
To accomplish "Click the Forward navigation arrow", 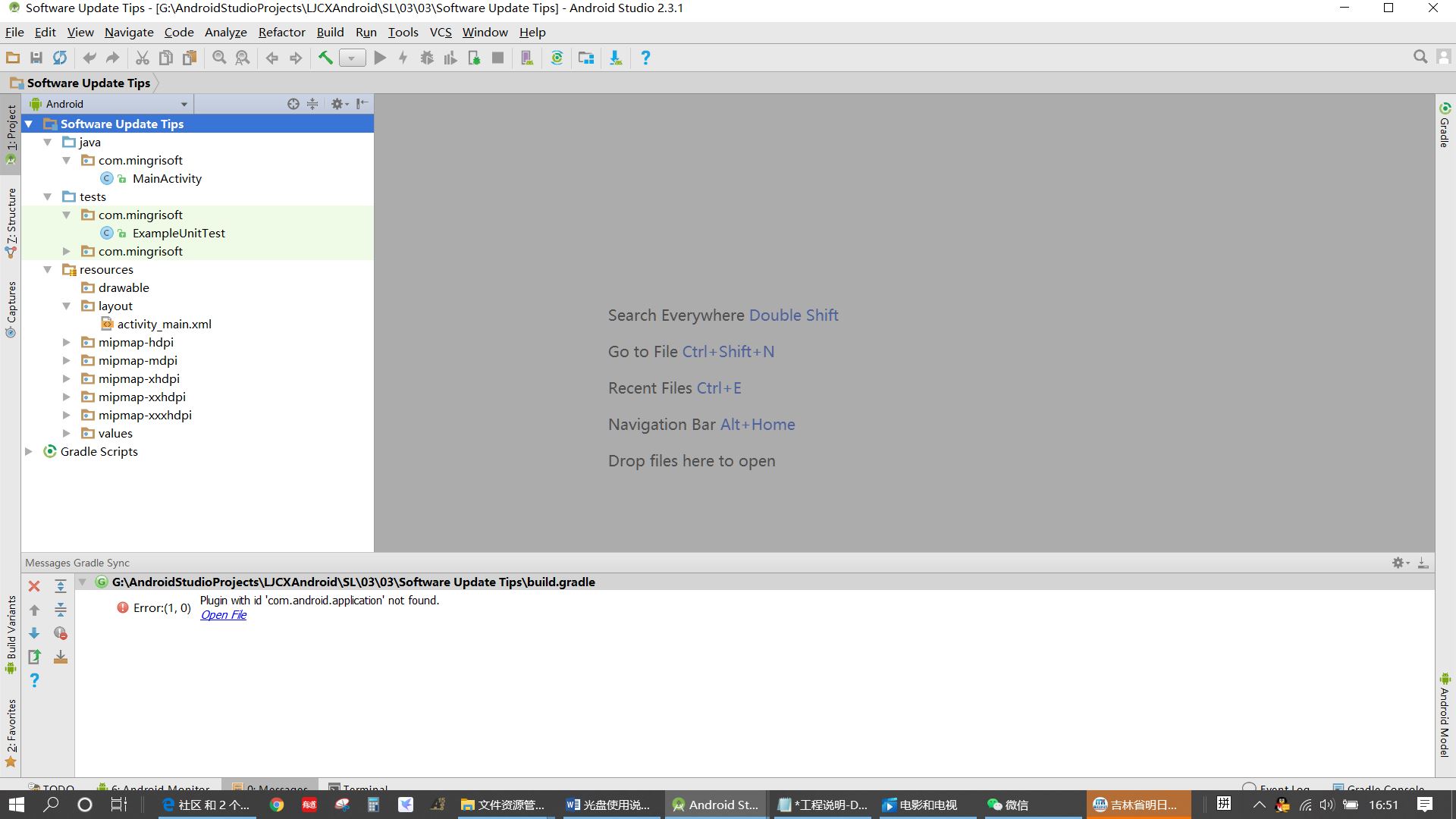I will click(296, 58).
